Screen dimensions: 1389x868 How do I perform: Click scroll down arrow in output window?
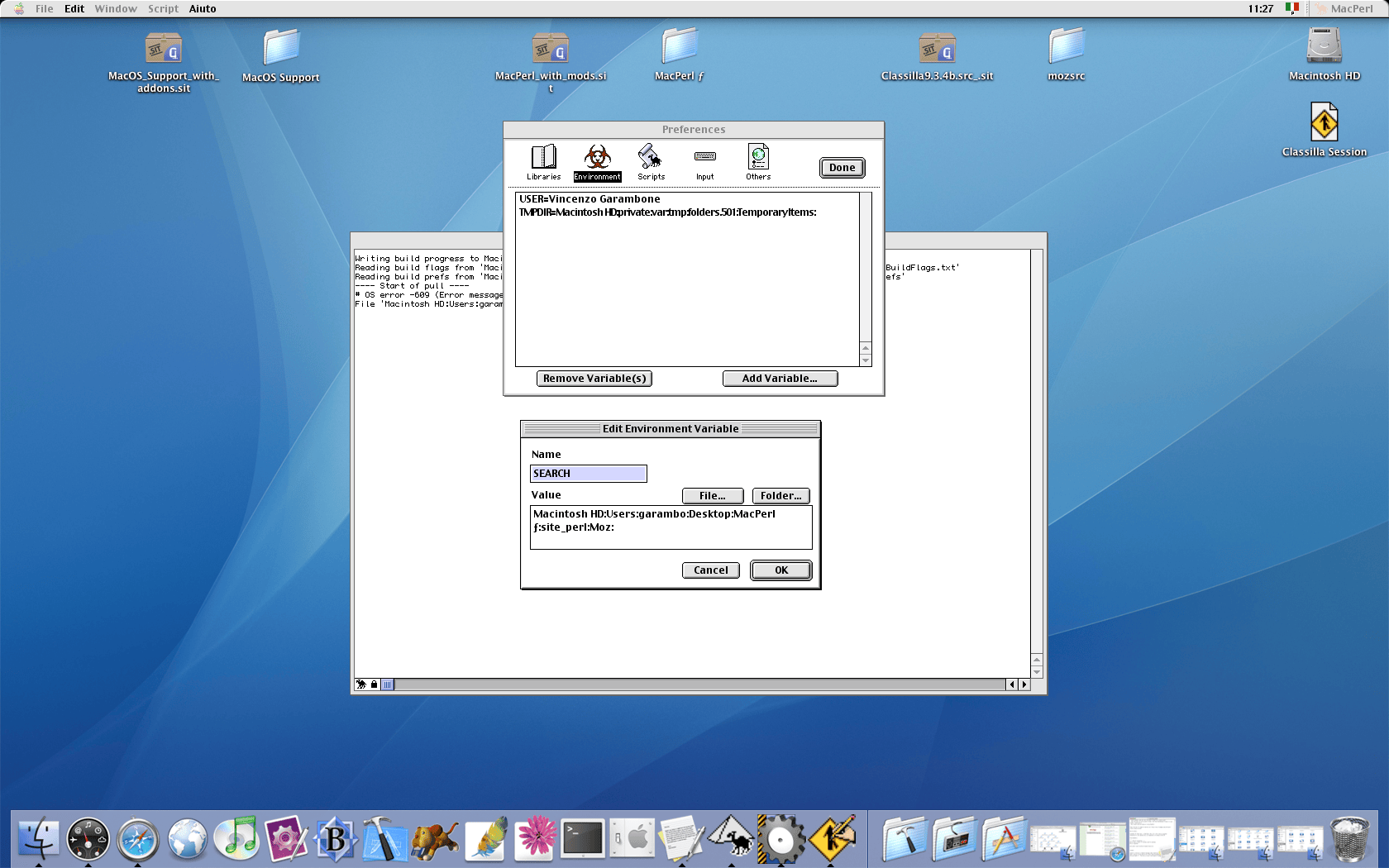tap(1037, 672)
